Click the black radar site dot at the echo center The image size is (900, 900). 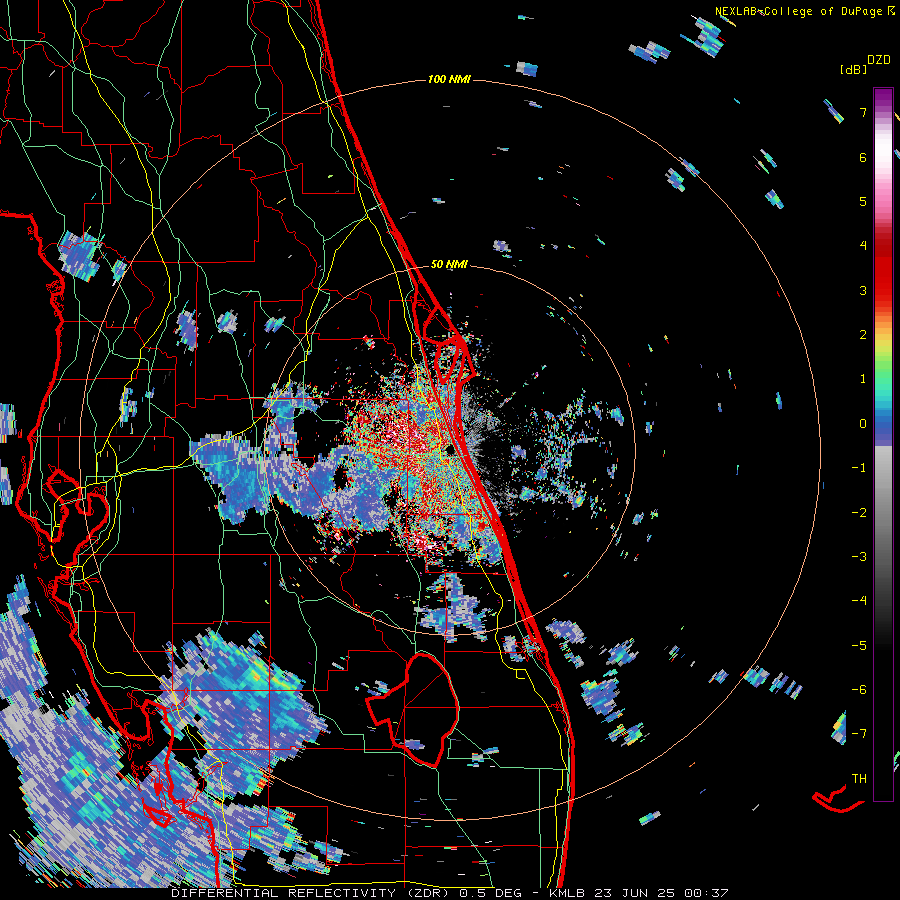pyautogui.click(x=451, y=451)
